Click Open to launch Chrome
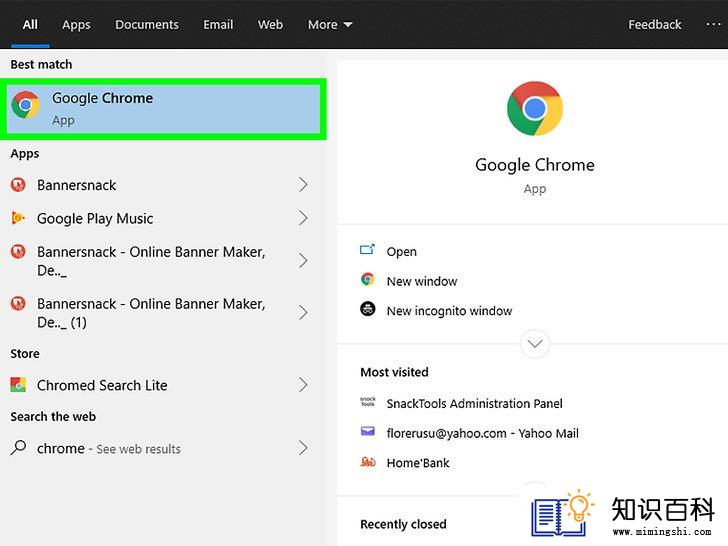This screenshot has width=728, height=546. coord(402,252)
